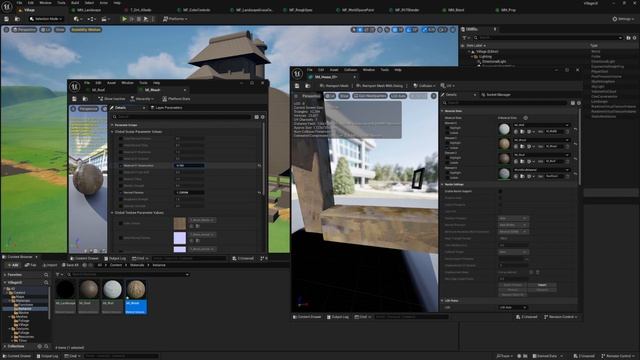The image size is (640, 360).
Task: Switch to the MF_ColorControls tab
Action: tap(196, 10)
